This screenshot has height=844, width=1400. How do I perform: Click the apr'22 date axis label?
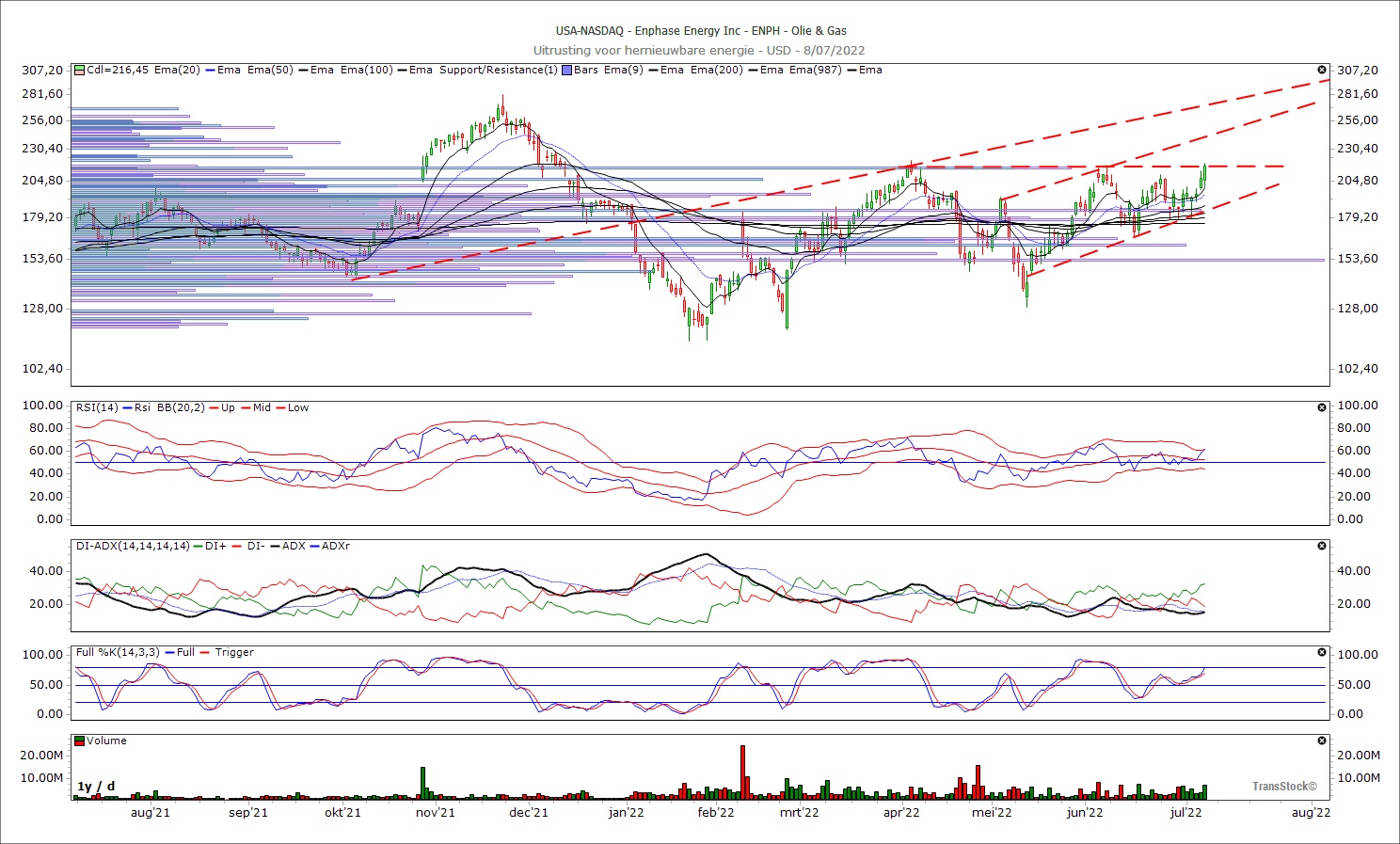pyautogui.click(x=901, y=812)
